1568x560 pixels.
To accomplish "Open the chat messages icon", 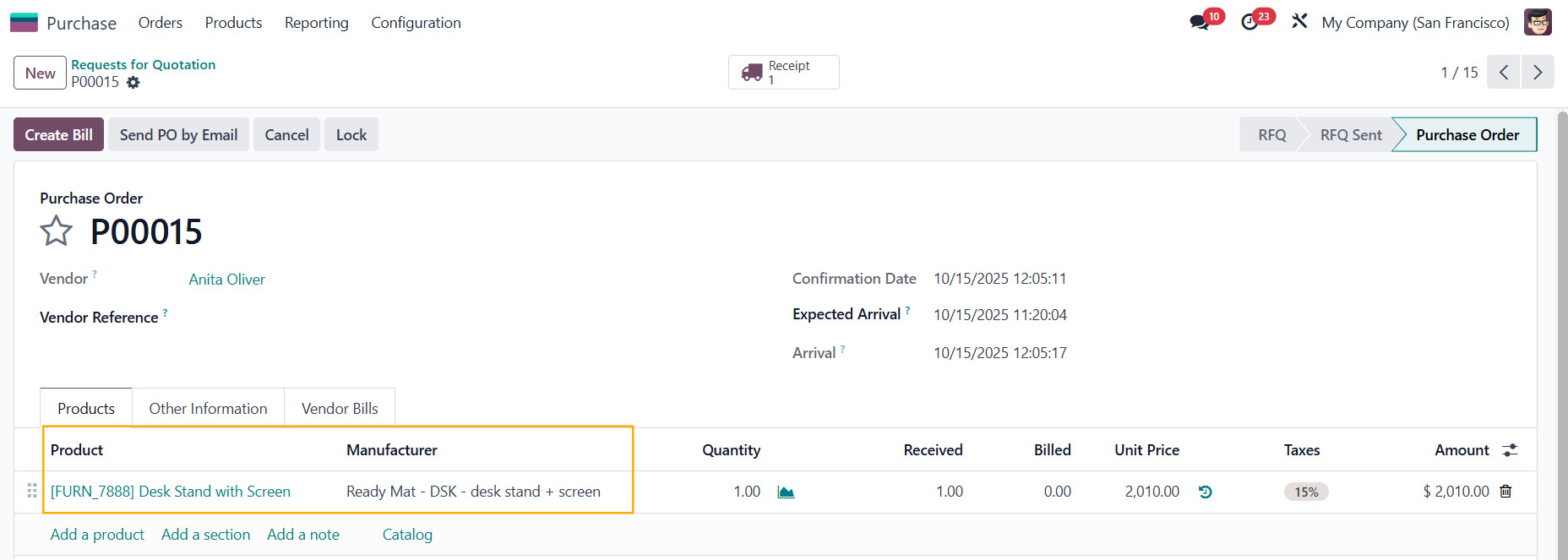I will click(1200, 23).
